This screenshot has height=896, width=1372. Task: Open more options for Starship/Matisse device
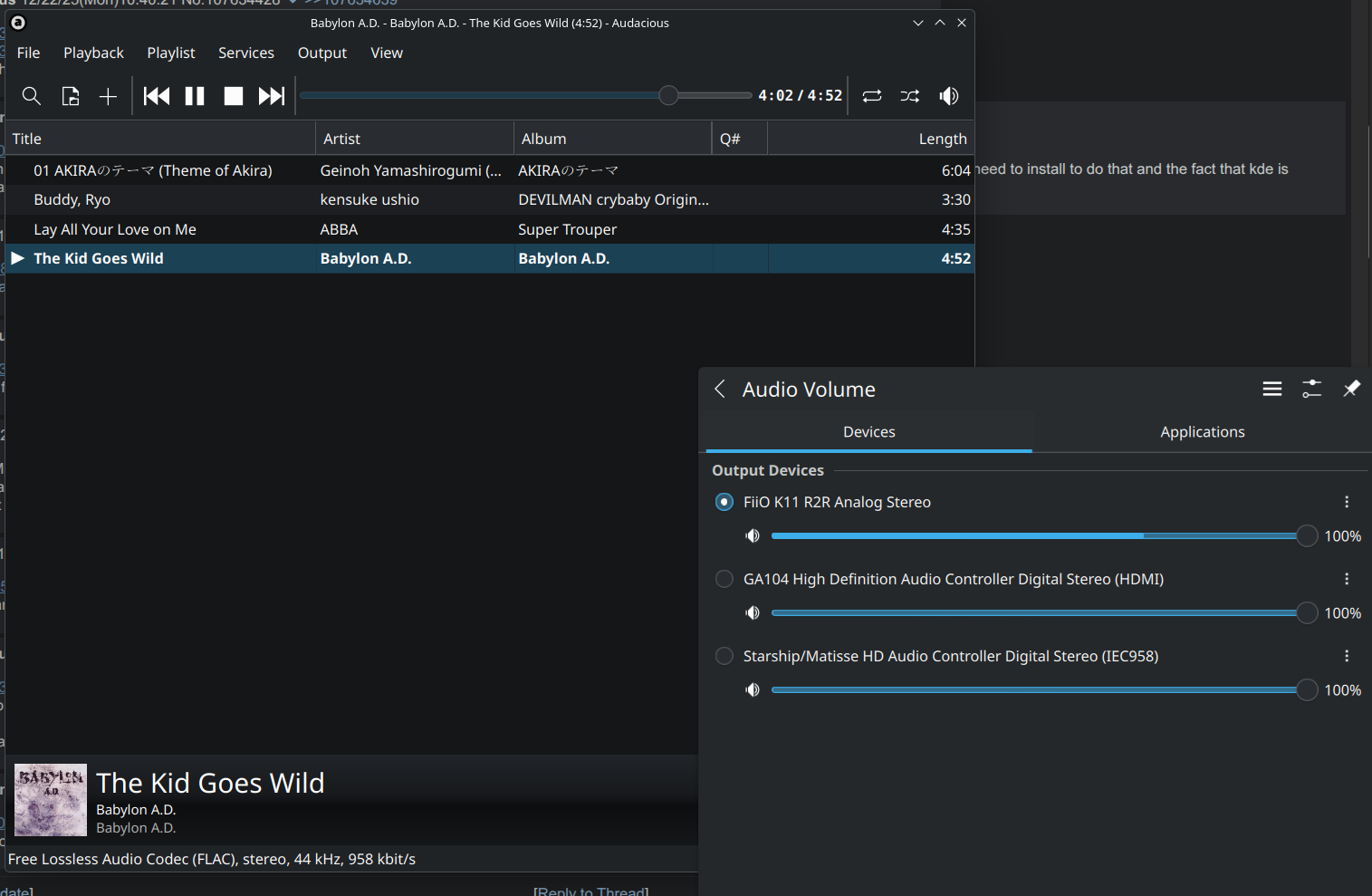click(1347, 656)
